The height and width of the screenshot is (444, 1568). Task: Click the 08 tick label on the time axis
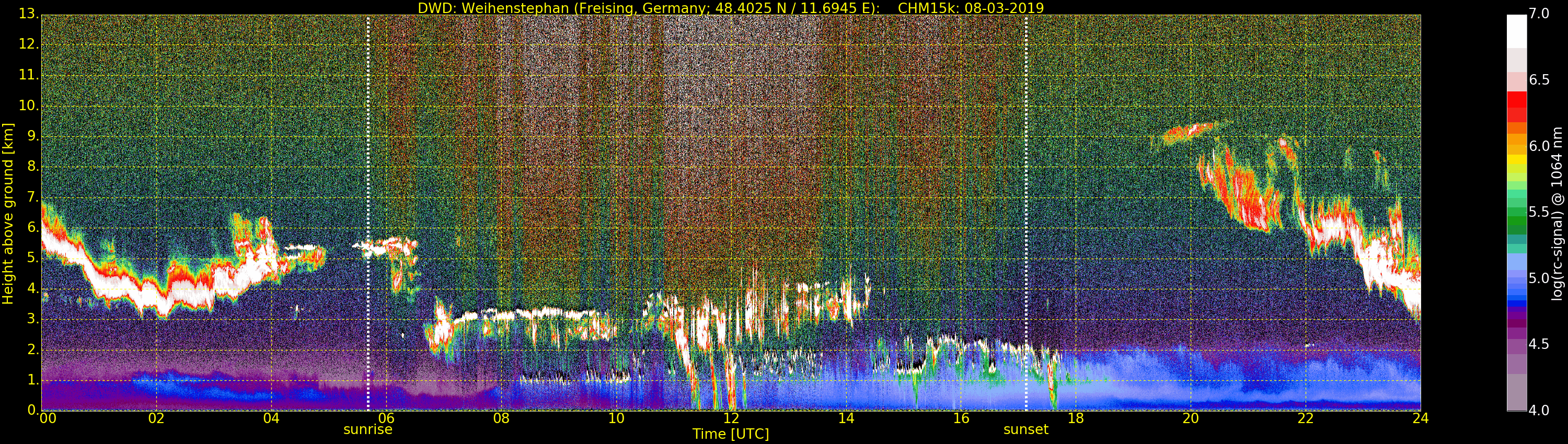click(501, 418)
